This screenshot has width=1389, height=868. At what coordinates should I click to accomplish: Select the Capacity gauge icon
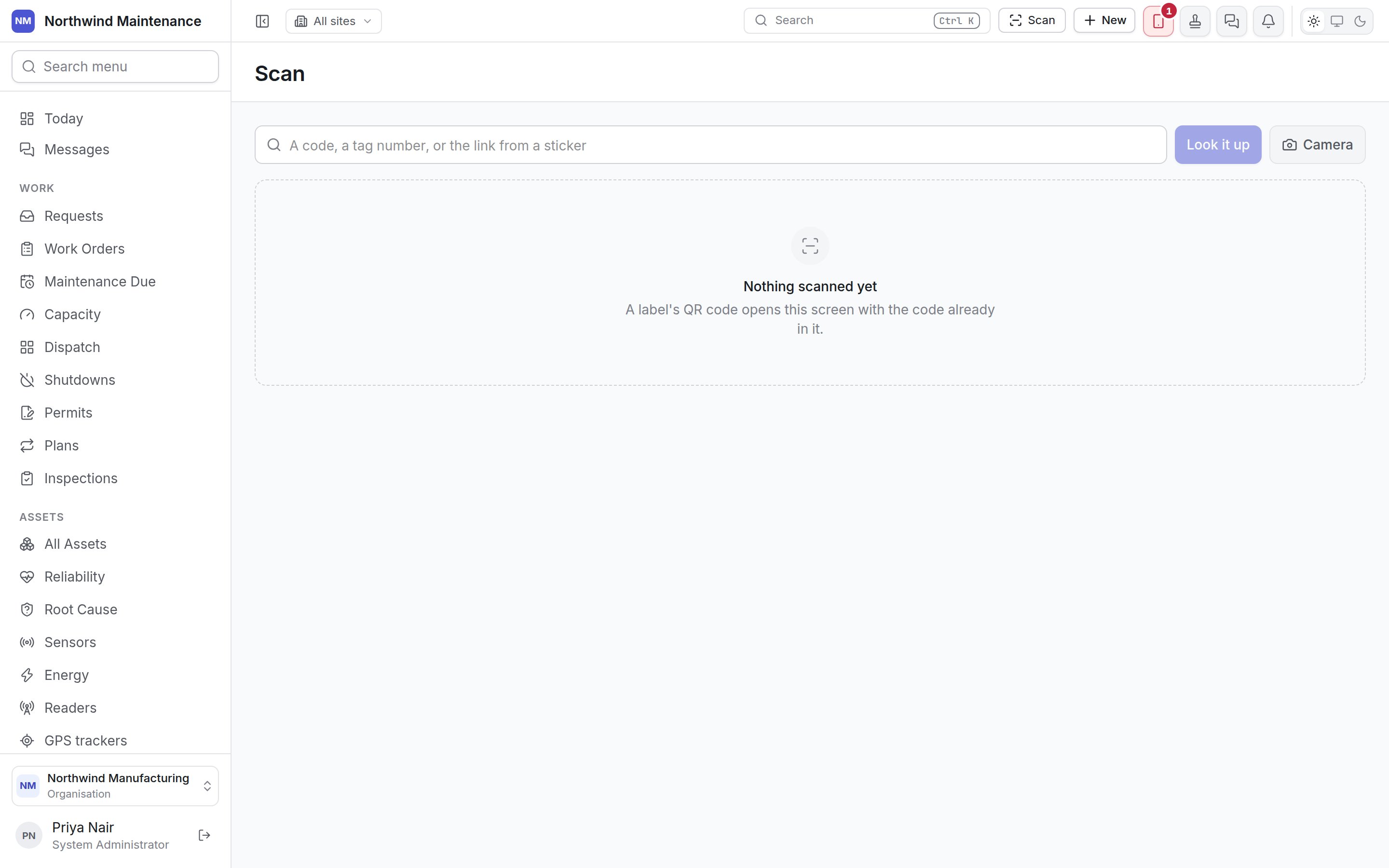point(27,314)
